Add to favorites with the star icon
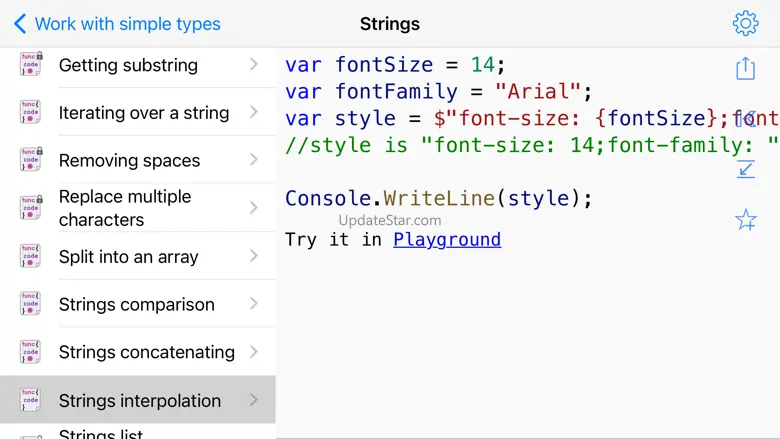This screenshot has width=780, height=439. click(x=745, y=220)
